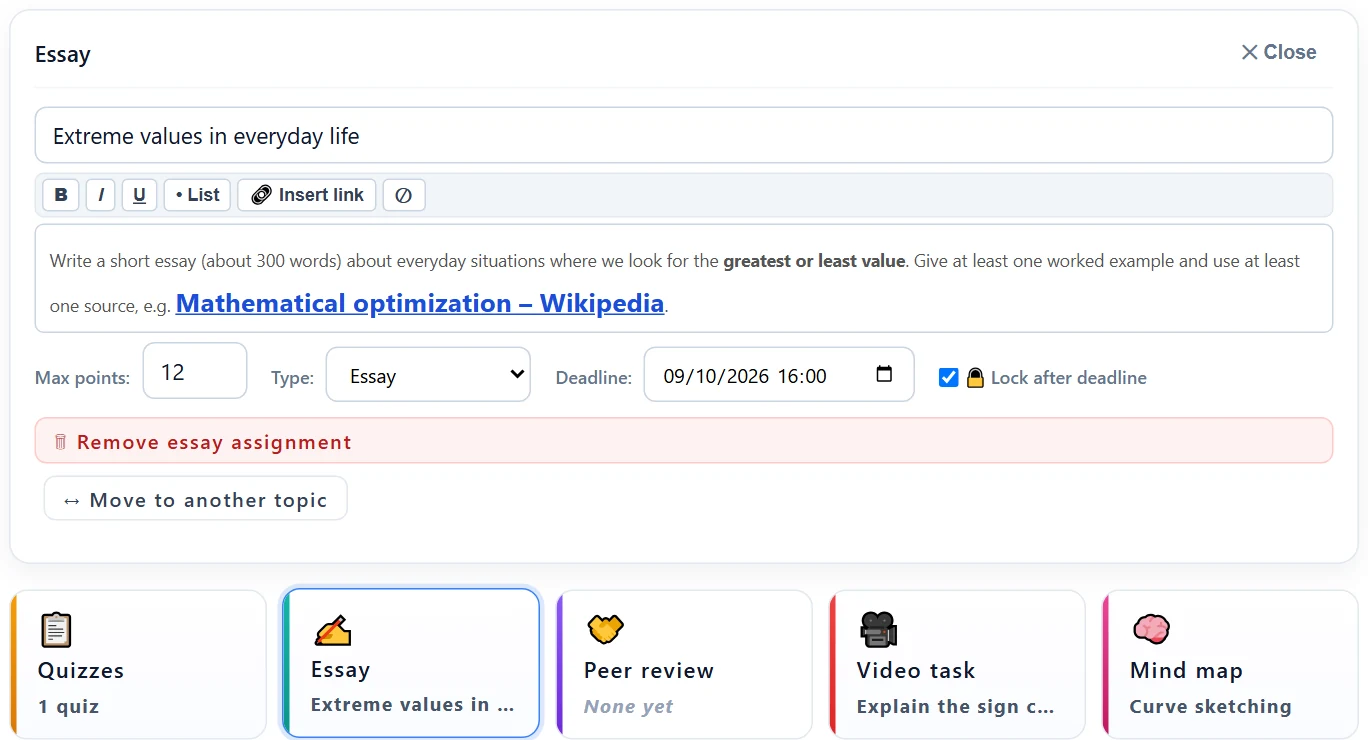Click the '1 quiz' text
The width and height of the screenshot is (1368, 740).
(69, 707)
